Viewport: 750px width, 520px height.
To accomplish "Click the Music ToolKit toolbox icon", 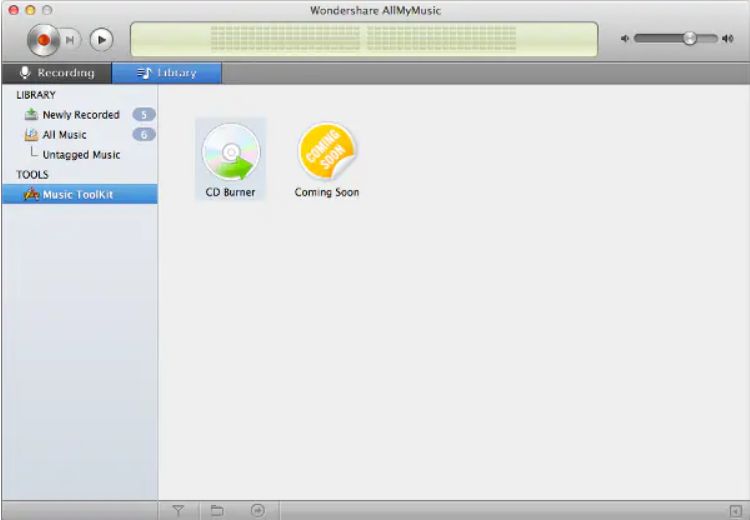I will point(31,194).
